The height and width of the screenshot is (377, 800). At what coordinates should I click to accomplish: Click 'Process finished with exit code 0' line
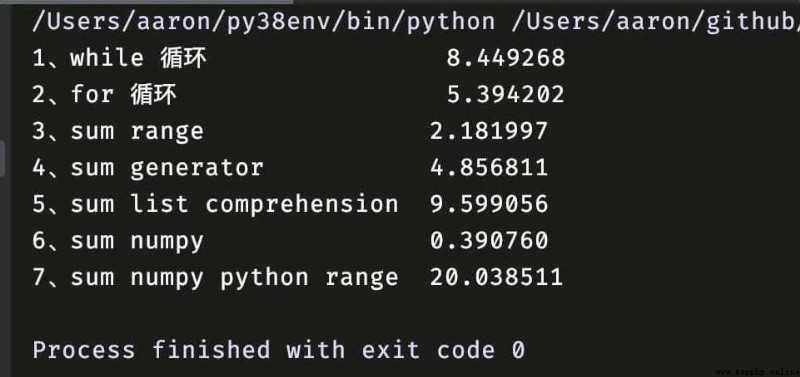pyautogui.click(x=279, y=350)
